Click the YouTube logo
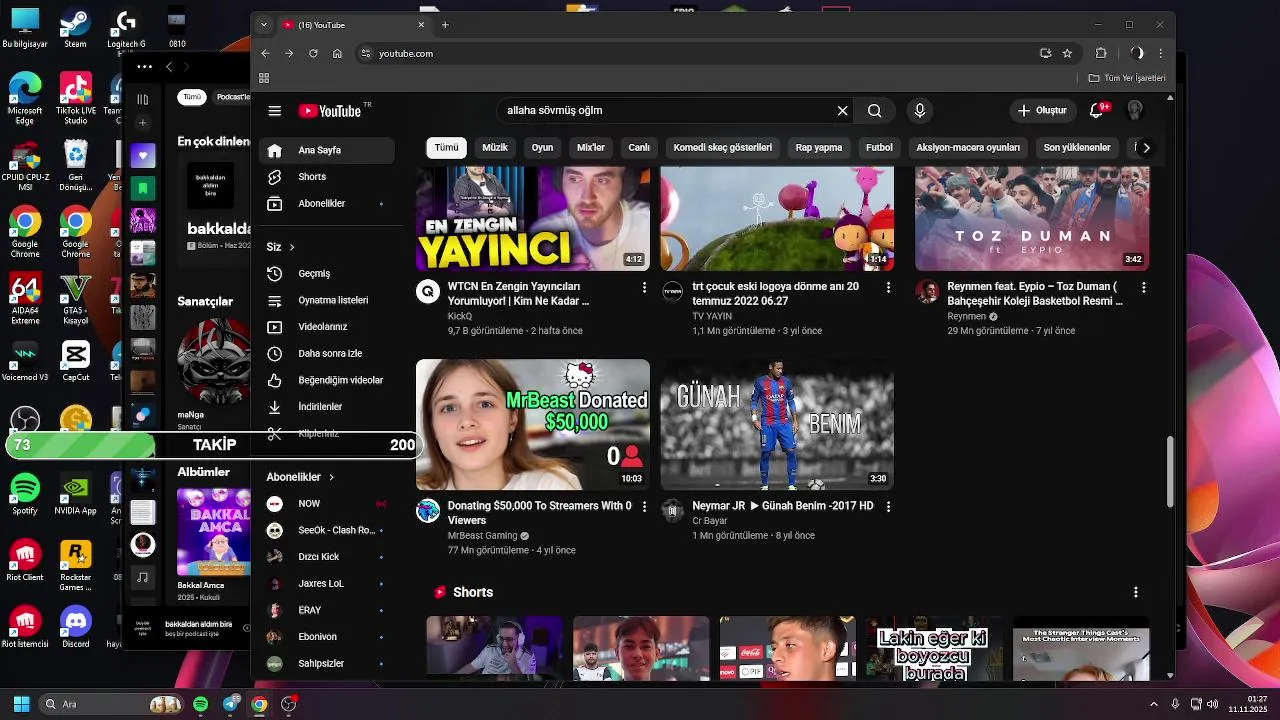The width and height of the screenshot is (1280, 720). (x=330, y=111)
